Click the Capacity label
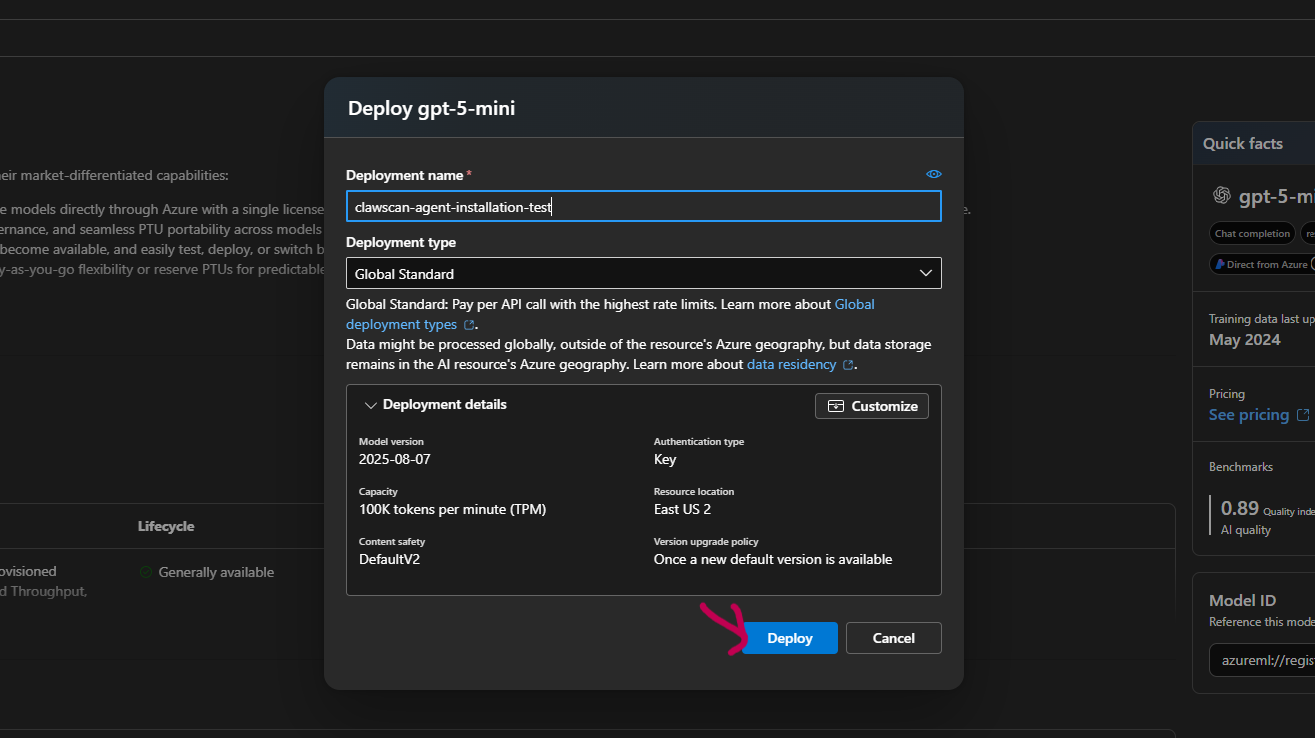The image size is (1315, 738). [x=378, y=491]
